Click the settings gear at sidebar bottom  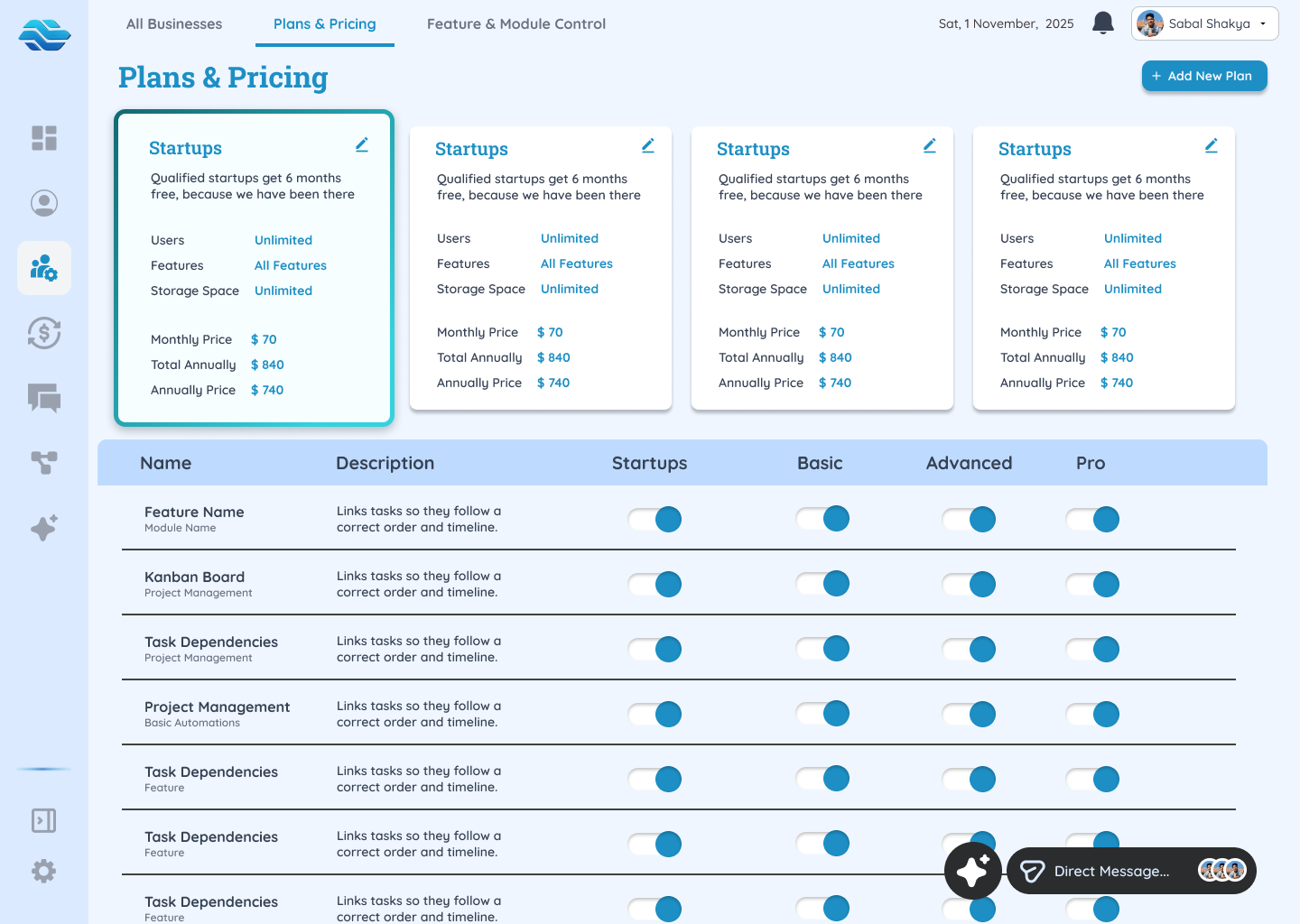click(x=43, y=871)
